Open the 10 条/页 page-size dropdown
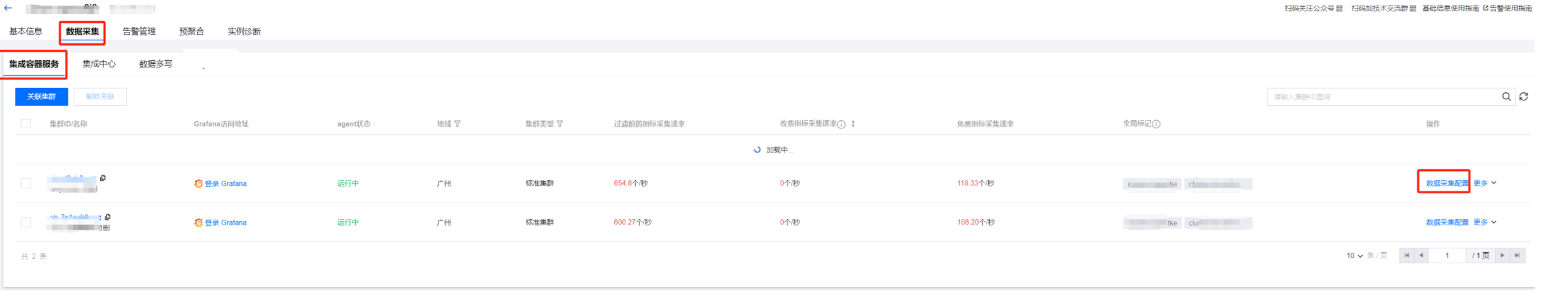This screenshot has height=298, width=1568. (1355, 256)
